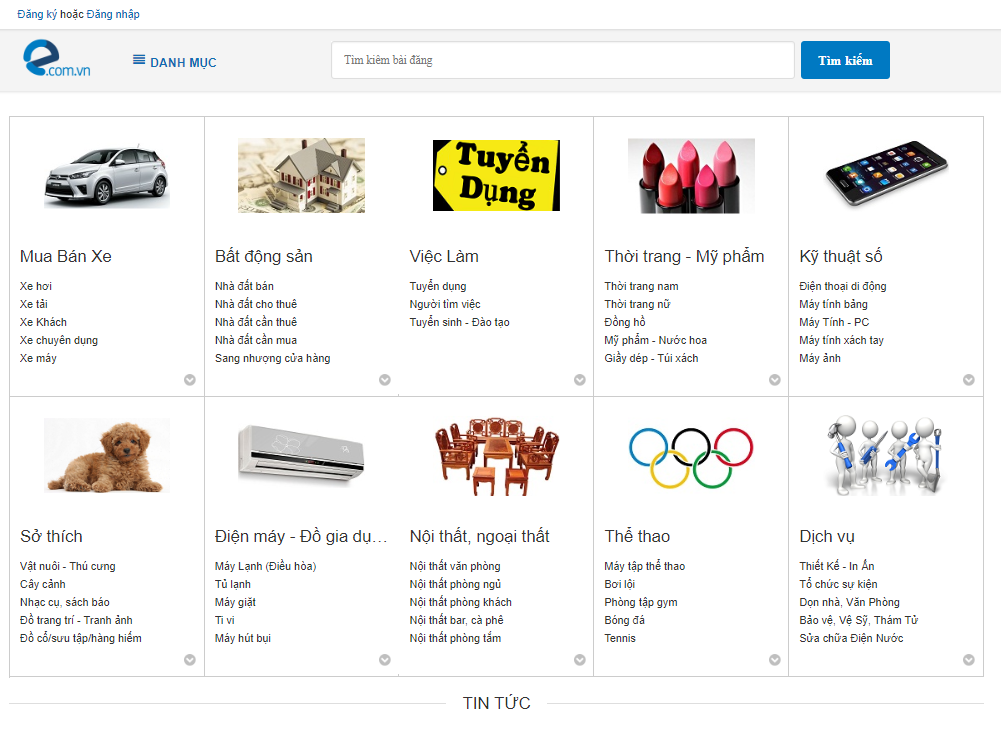Focus the Tìm kiếm bài đăng search field
The width and height of the screenshot is (1001, 739).
click(562, 60)
